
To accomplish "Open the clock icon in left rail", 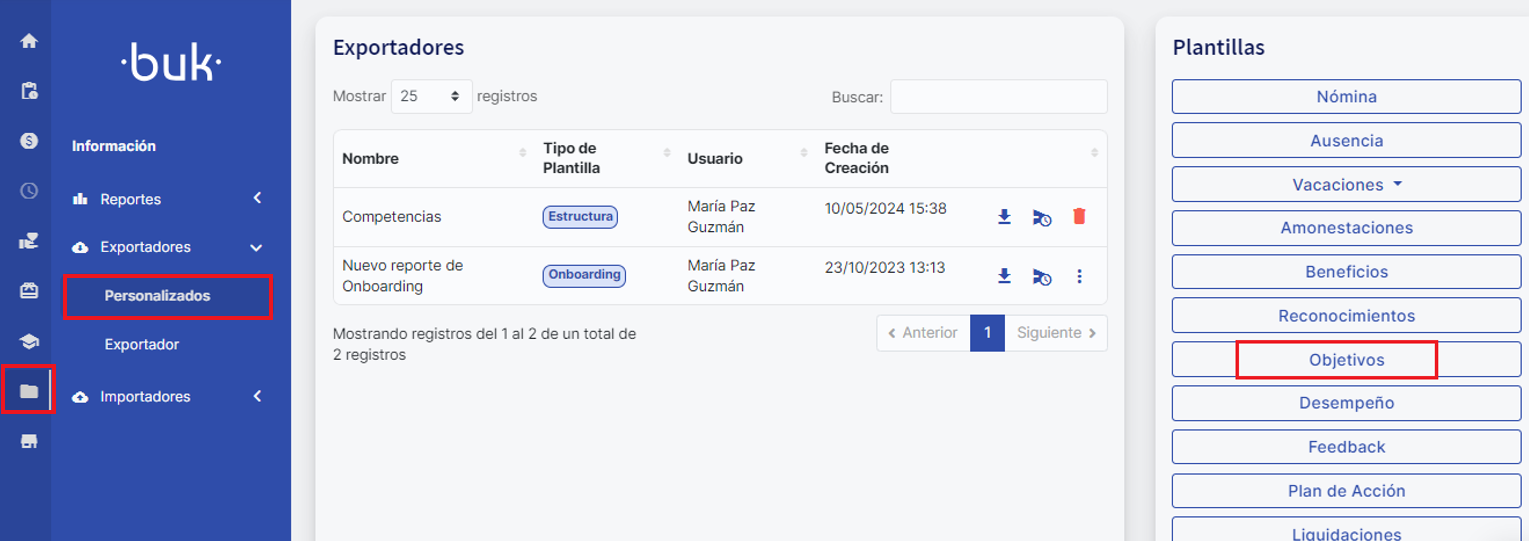I will tap(29, 190).
